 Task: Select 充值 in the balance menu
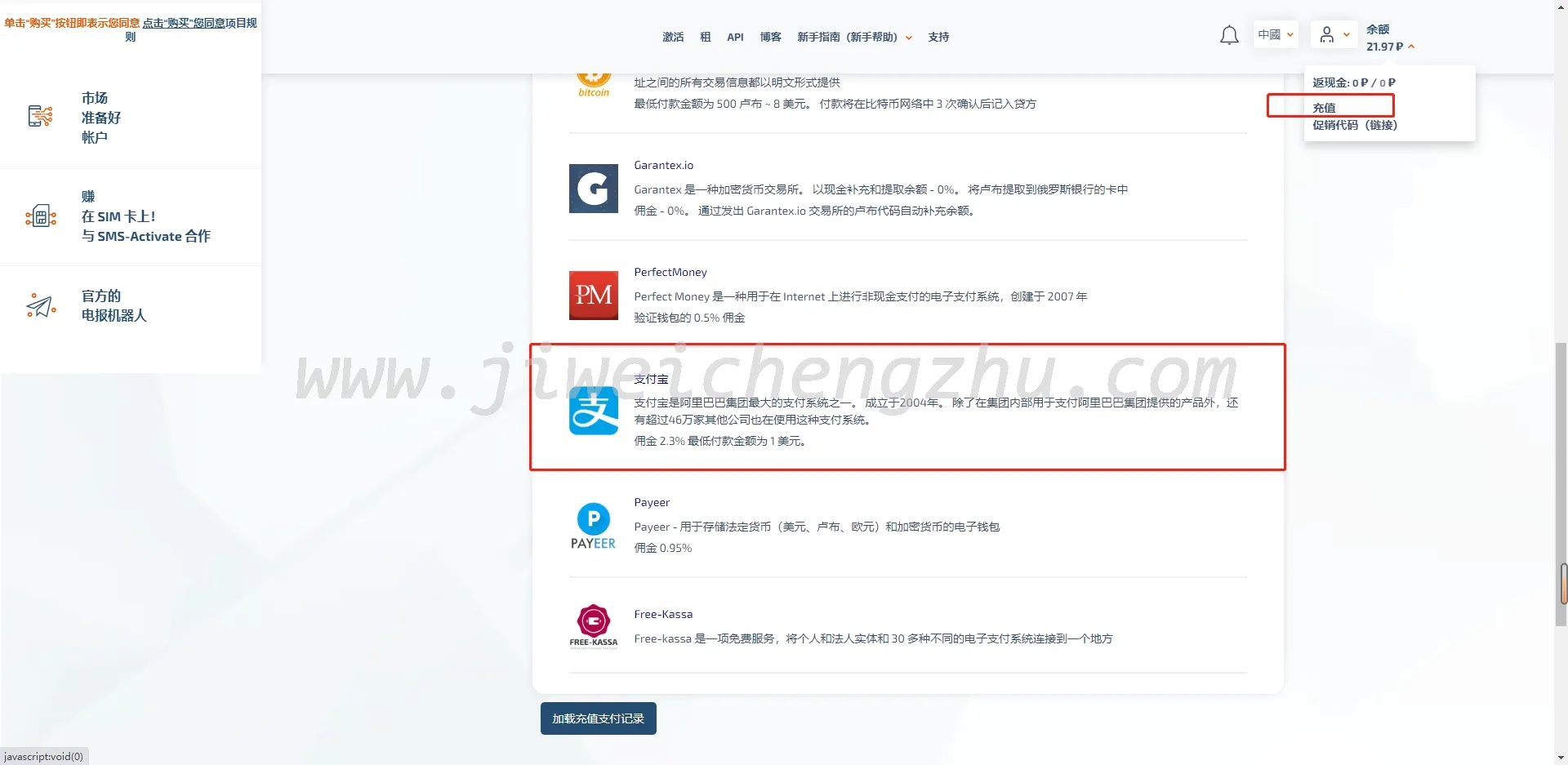pyautogui.click(x=1324, y=108)
